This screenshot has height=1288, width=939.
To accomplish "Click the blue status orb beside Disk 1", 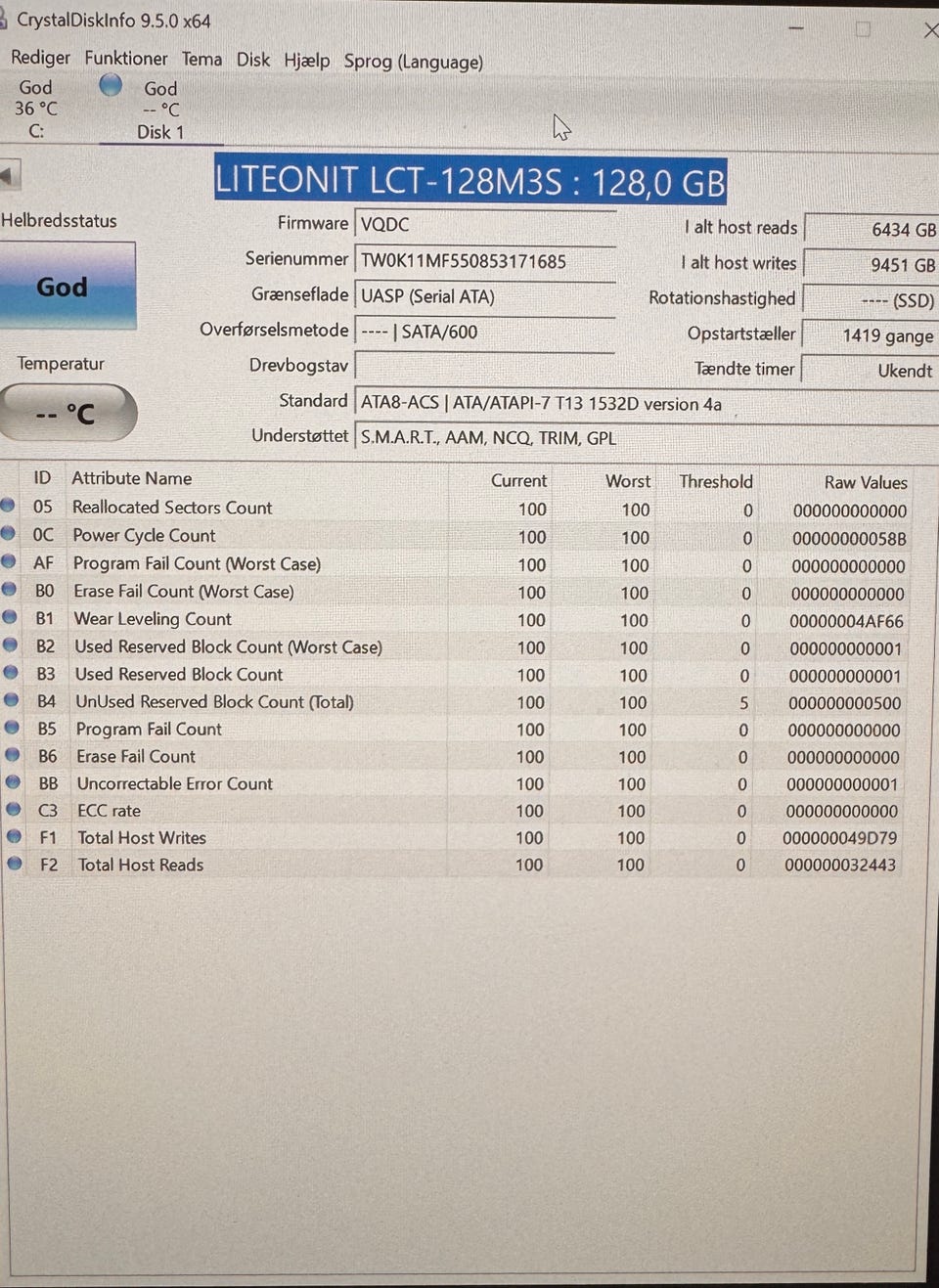I will point(111,86).
